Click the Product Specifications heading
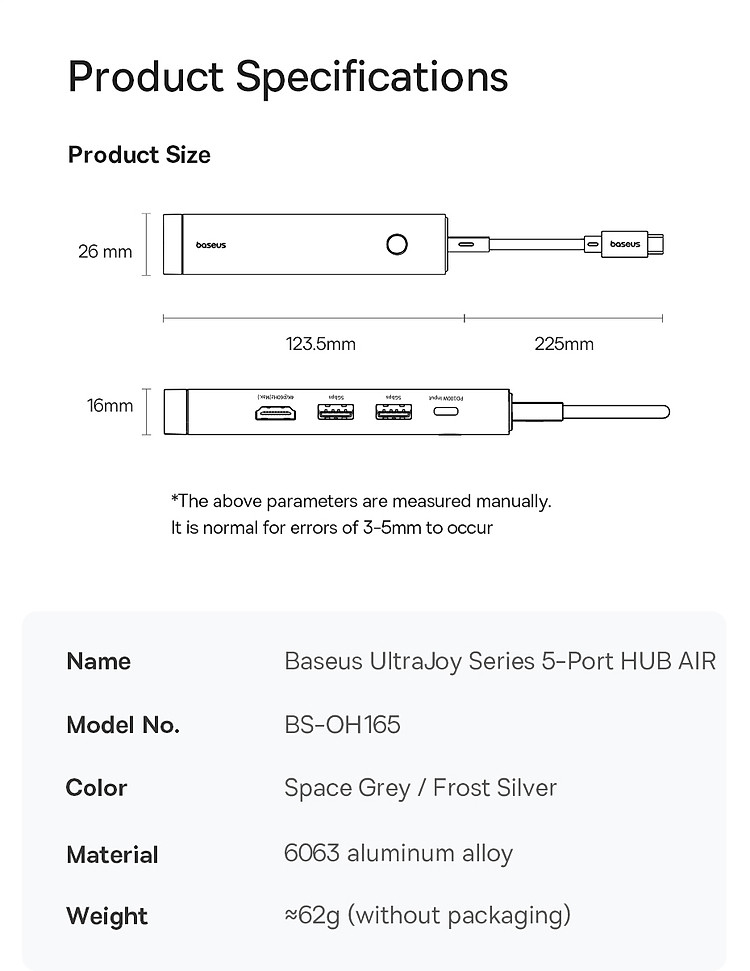Screen dimensions: 750x971 [288, 77]
